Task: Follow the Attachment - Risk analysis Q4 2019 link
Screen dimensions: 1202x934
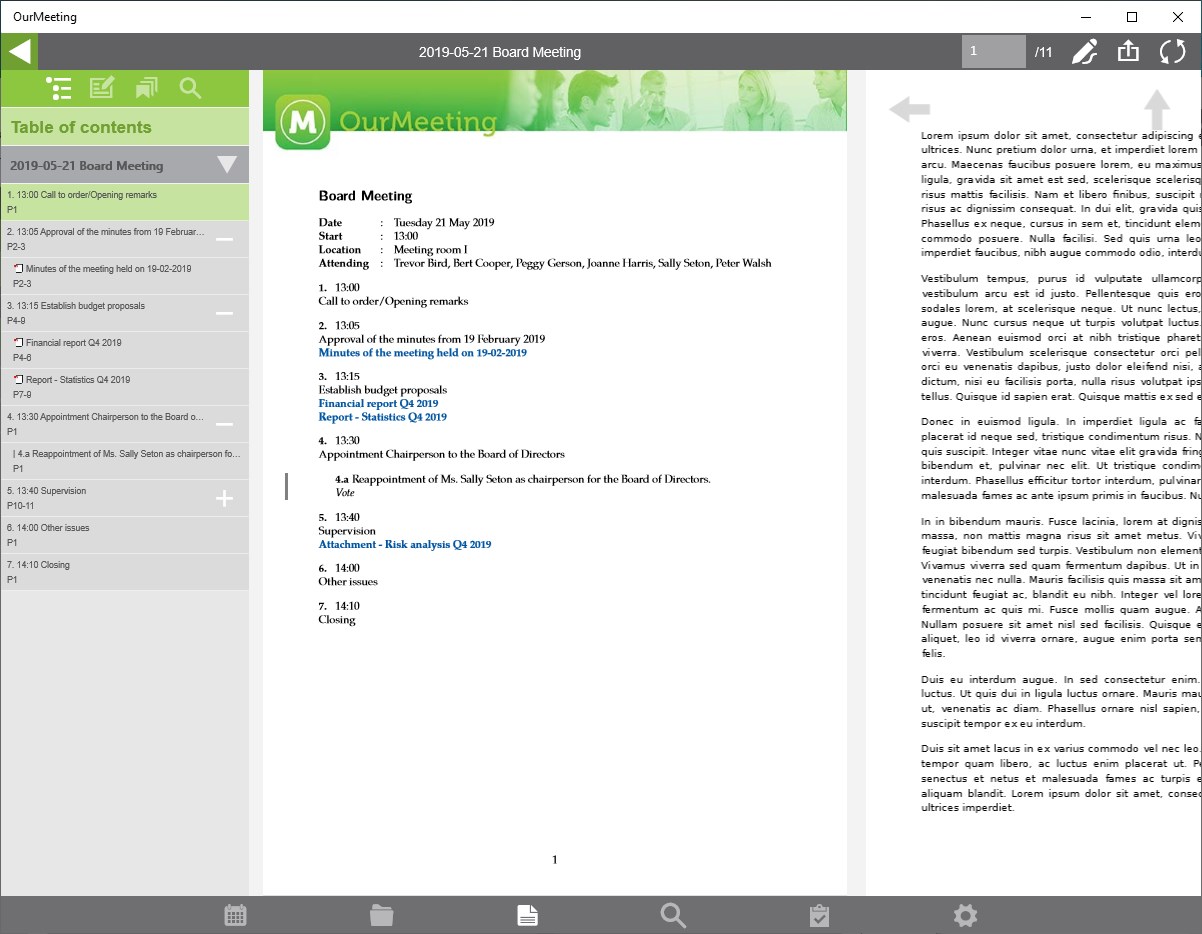Action: tap(405, 545)
